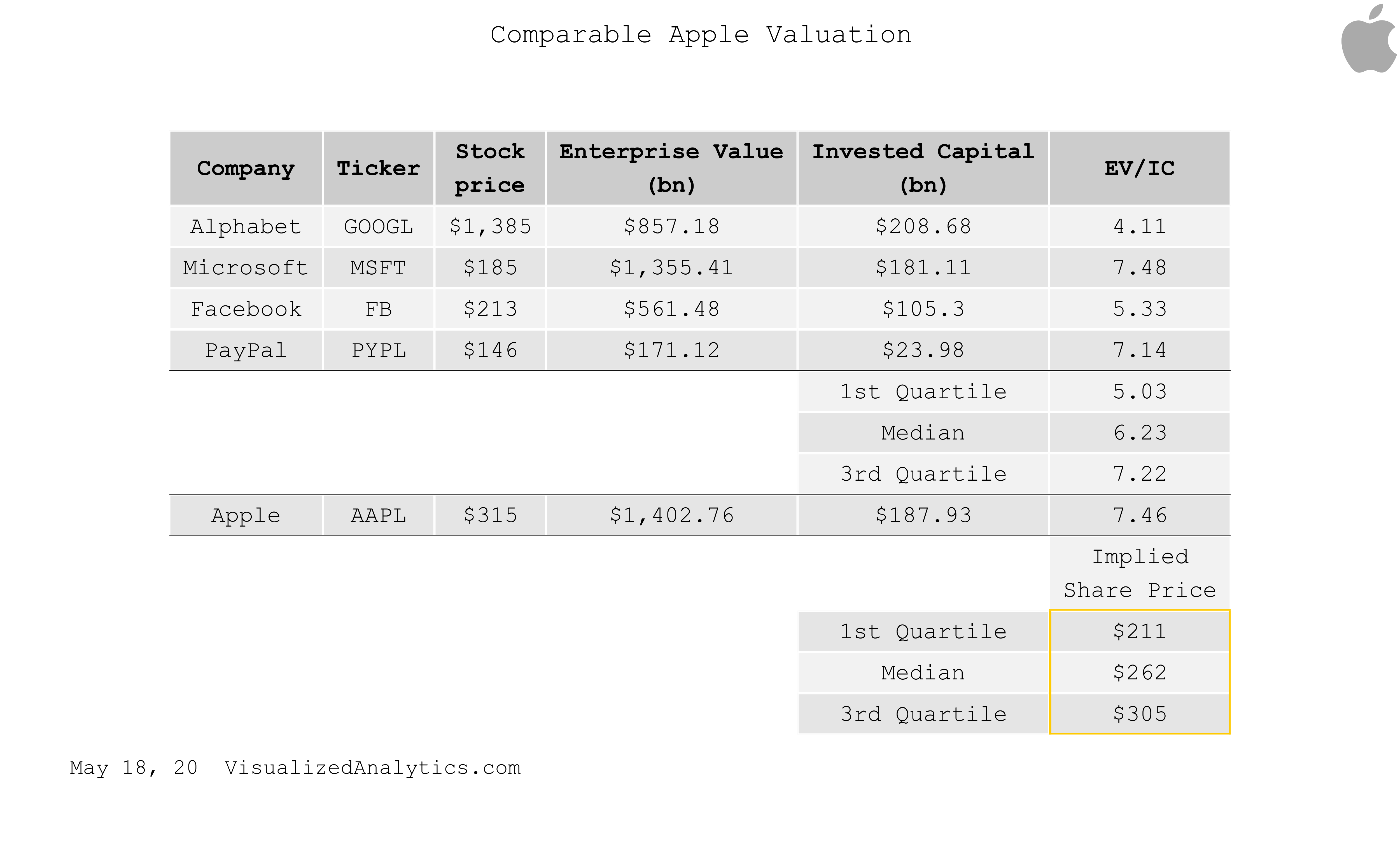Open the VisualizedAnalytics.com link
This screenshot has width=1400, height=865.
pos(372,768)
